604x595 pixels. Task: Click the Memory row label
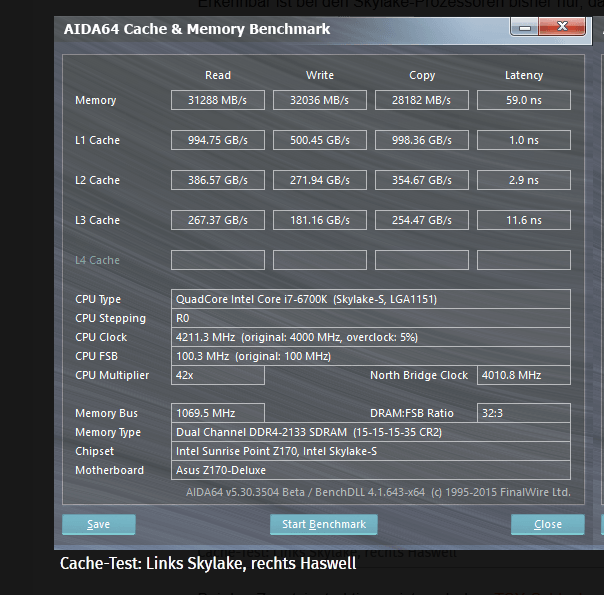pos(96,101)
